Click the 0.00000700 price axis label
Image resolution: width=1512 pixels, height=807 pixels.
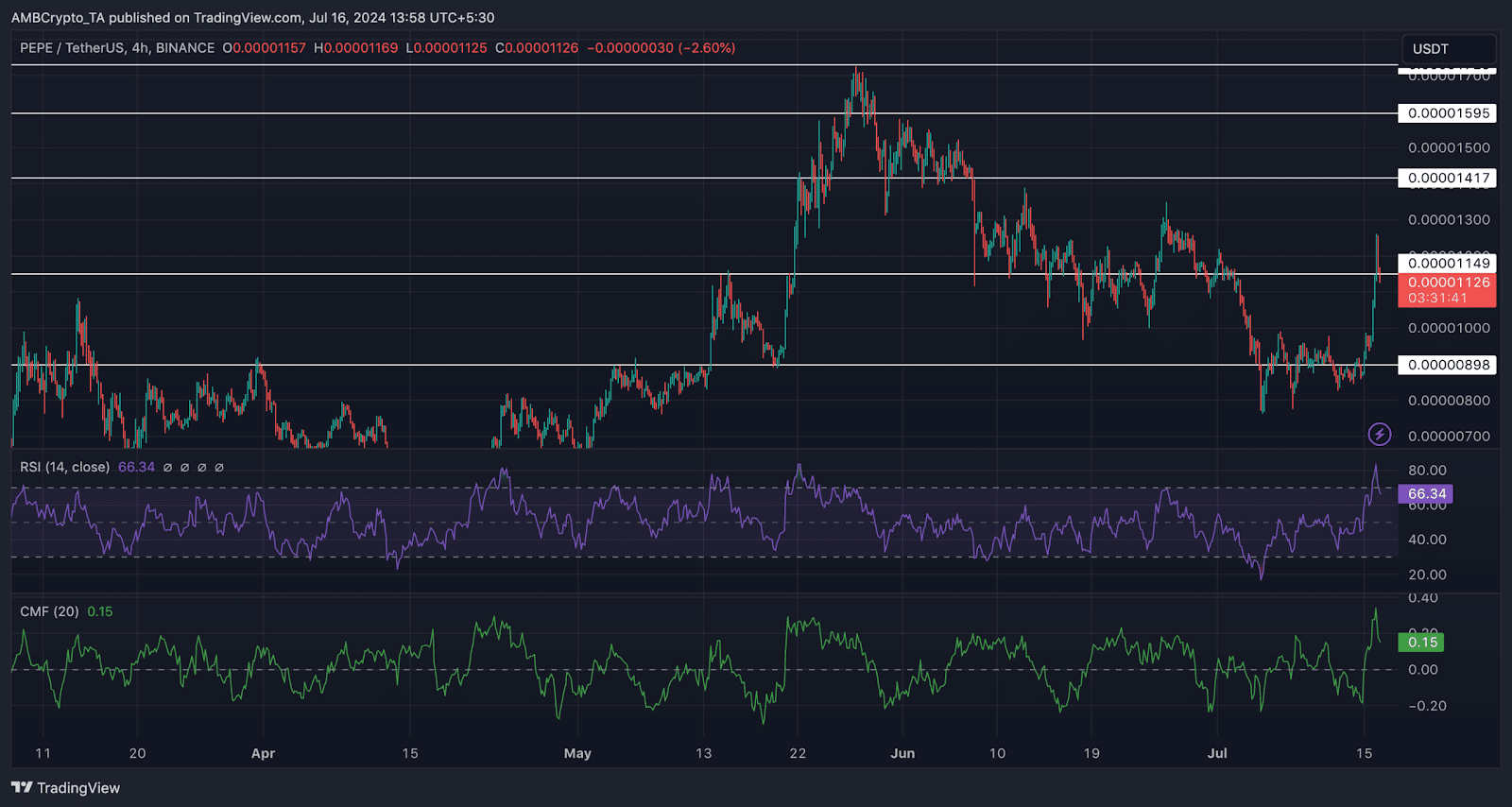point(1449,437)
